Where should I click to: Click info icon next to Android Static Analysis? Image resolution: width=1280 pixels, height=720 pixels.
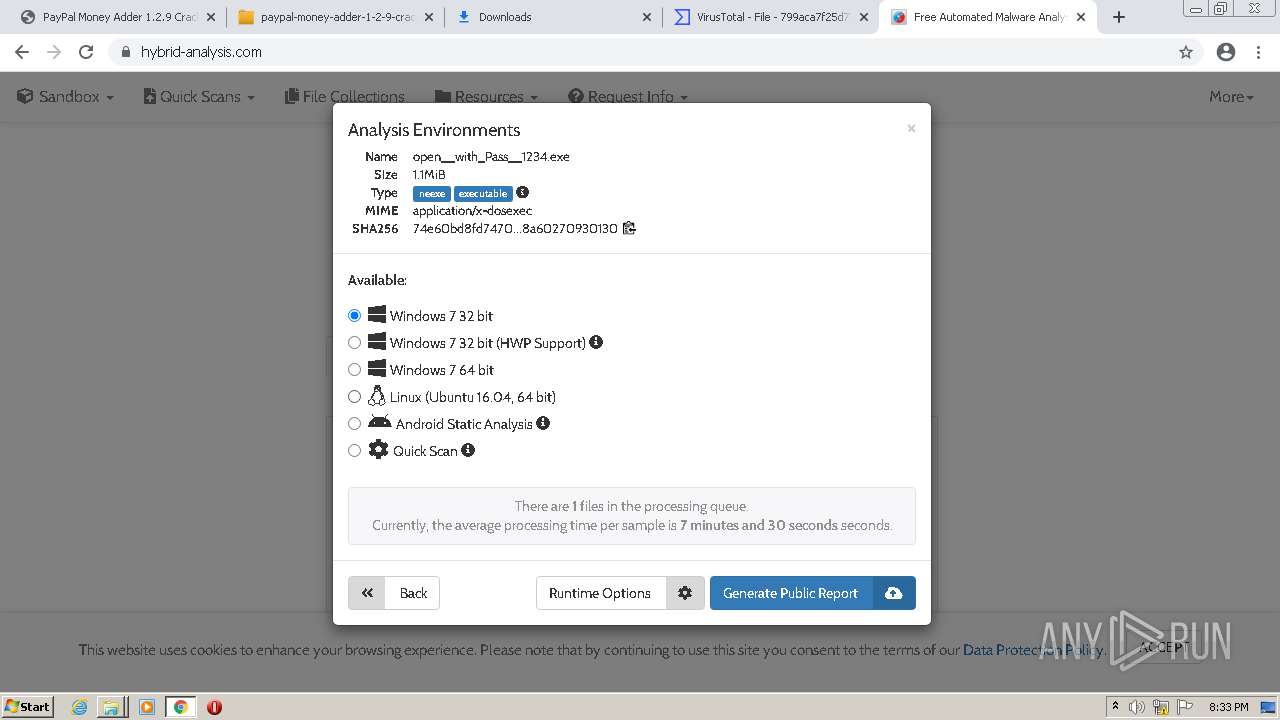[x=543, y=423]
